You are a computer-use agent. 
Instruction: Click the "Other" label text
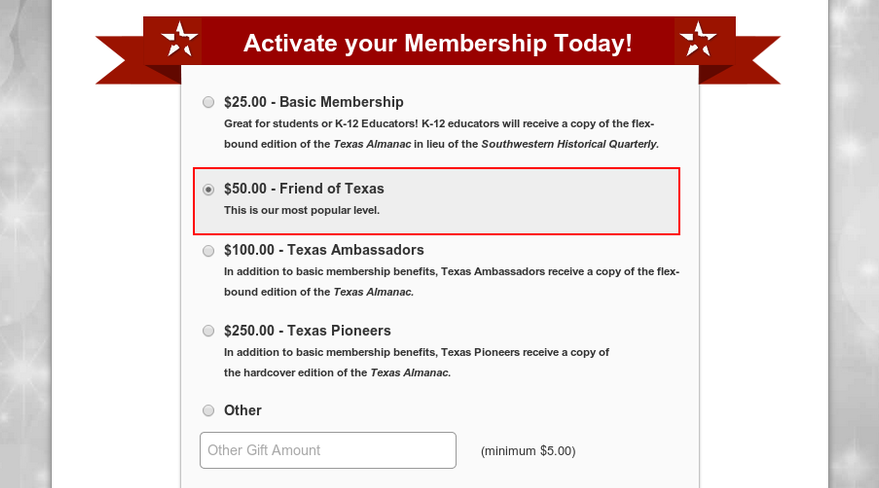tap(243, 411)
